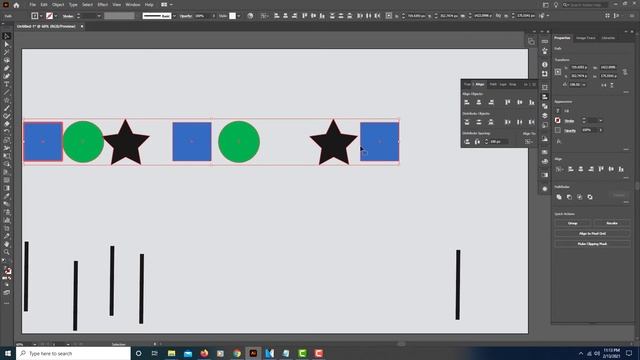Screen dimensions: 640x360
Task: Pick reference point widget in Properties Transform
Action: 558,72
